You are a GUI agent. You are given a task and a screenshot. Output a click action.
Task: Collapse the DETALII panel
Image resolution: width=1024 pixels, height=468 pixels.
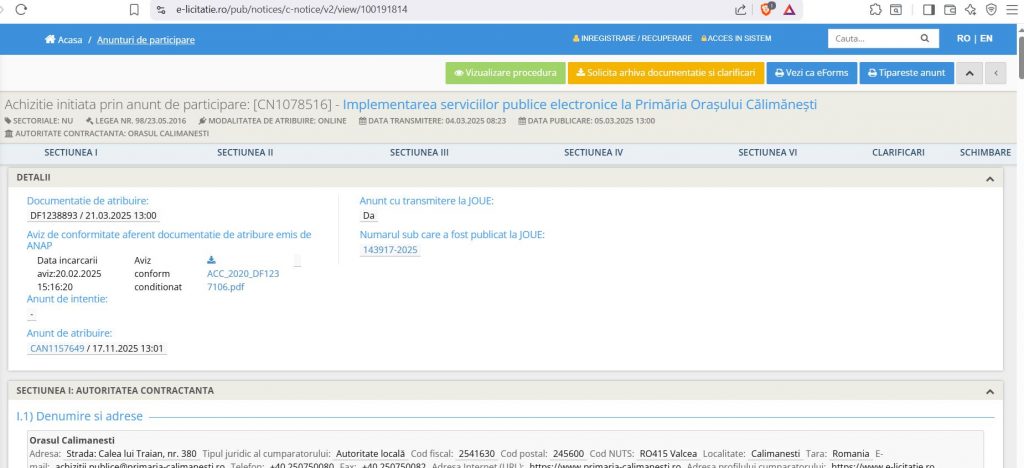(989, 178)
